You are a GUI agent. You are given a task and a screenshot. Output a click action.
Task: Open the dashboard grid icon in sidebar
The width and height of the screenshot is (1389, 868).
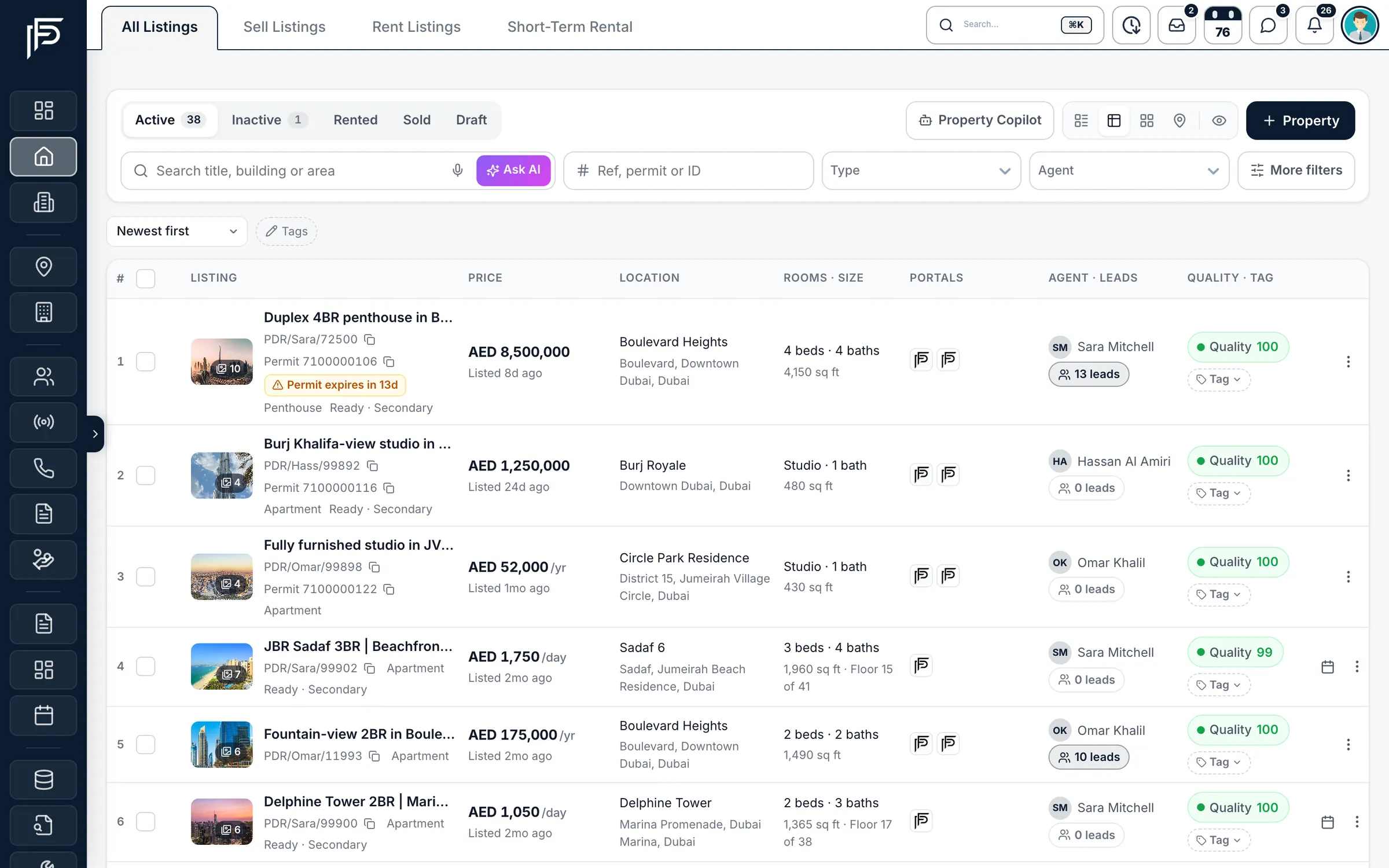click(x=43, y=111)
